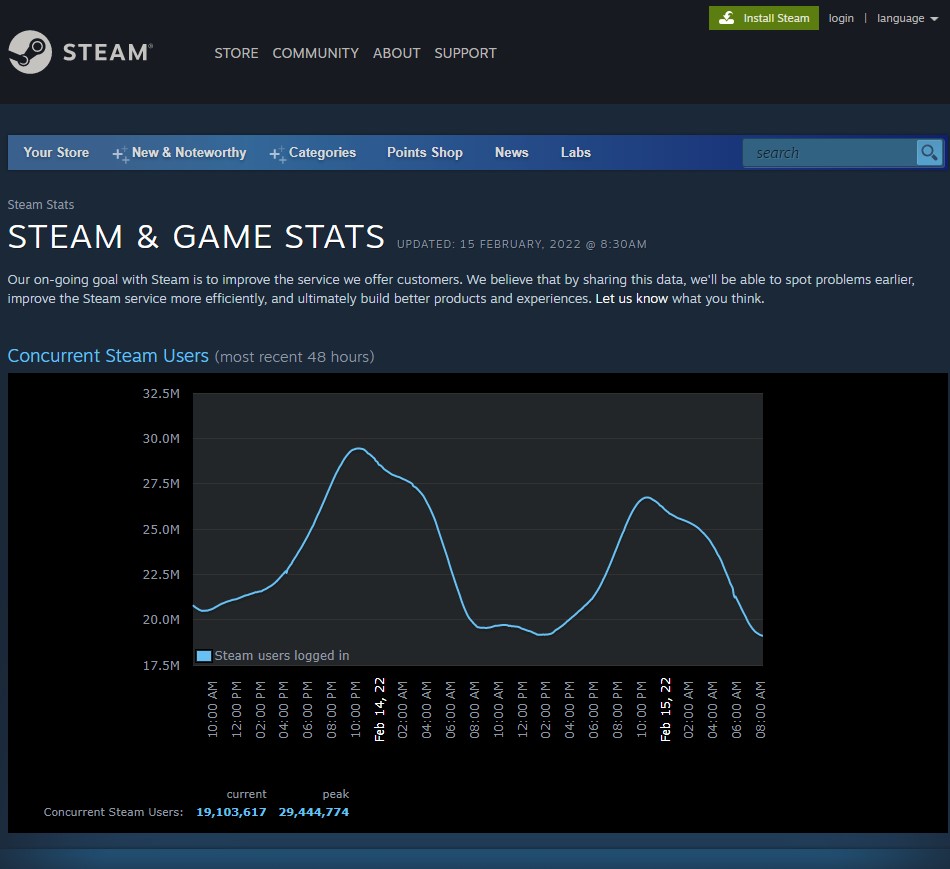The height and width of the screenshot is (869, 950).
Task: Click the 32.5M y-axis label
Action: coord(161,393)
